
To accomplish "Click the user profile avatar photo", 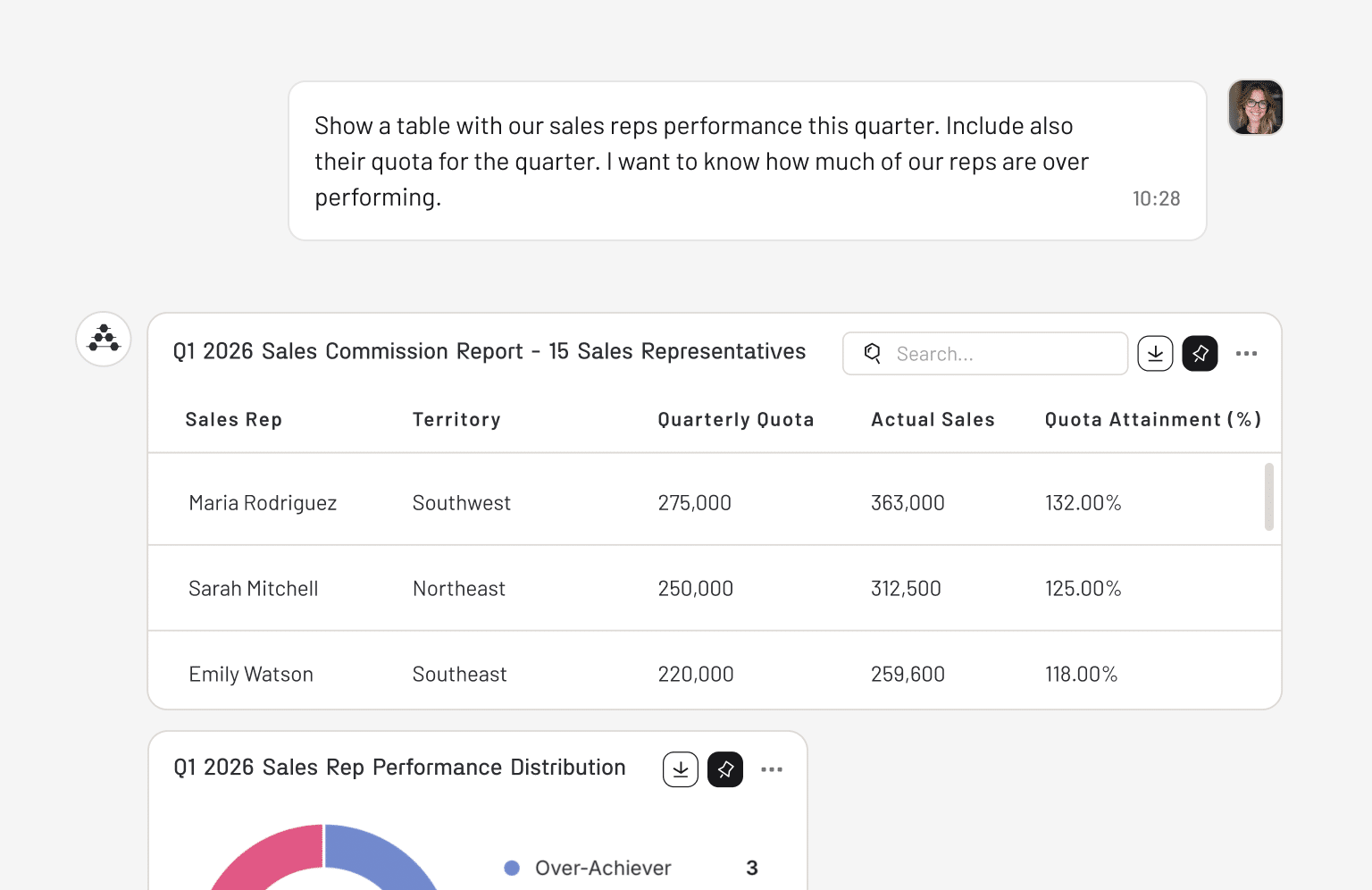I will point(1256,107).
